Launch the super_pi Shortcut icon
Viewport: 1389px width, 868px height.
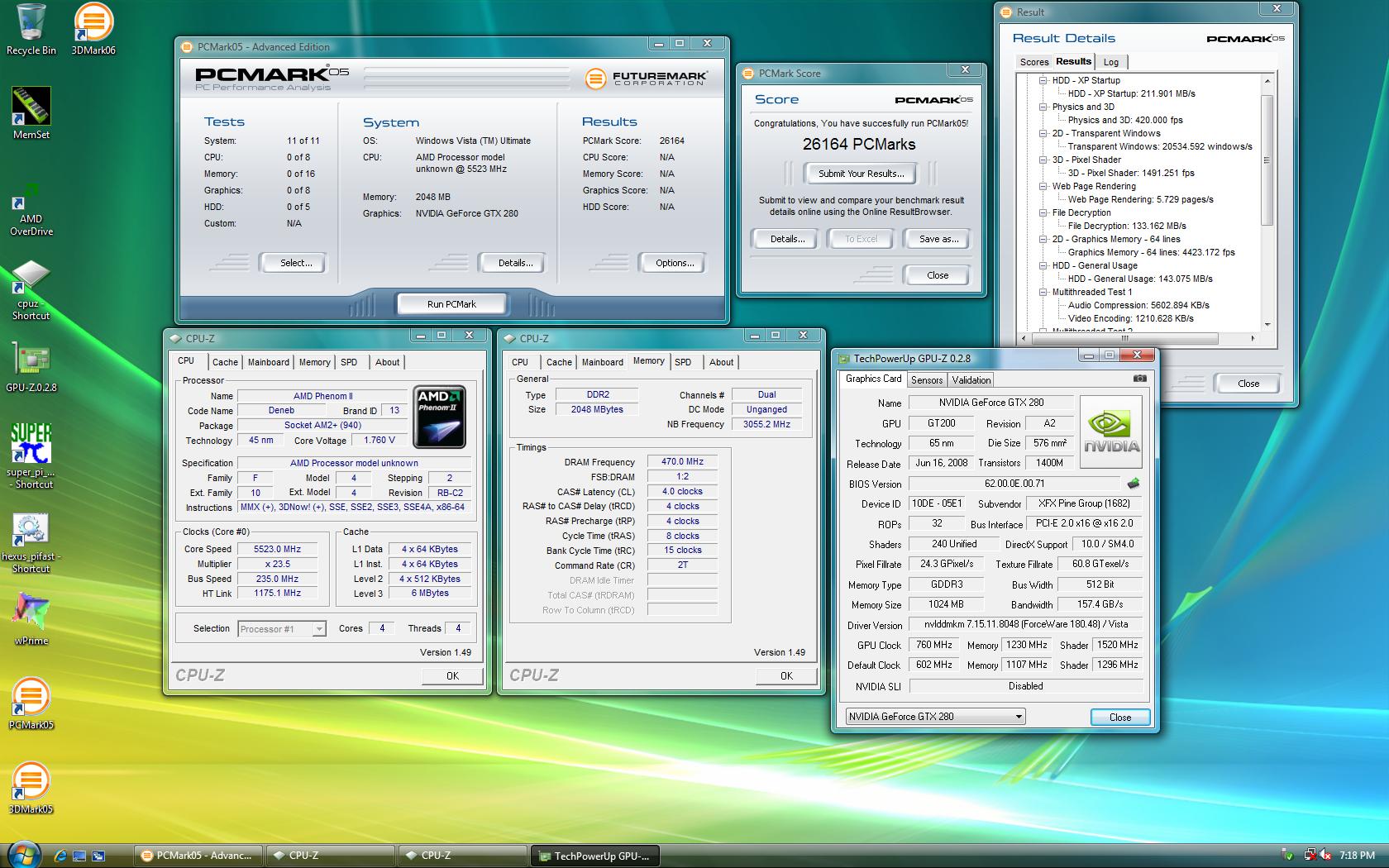[31, 455]
